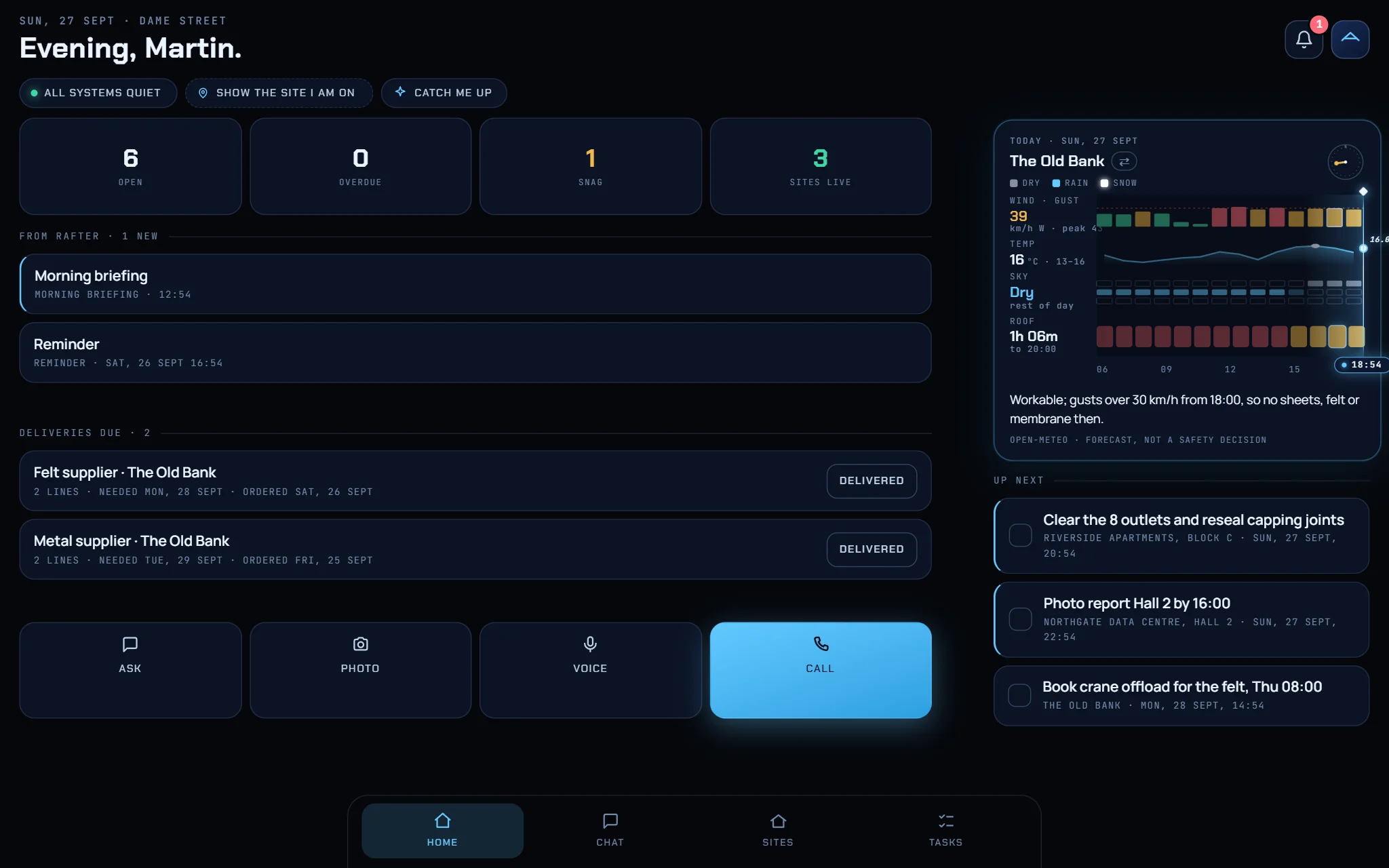Image resolution: width=1389 pixels, height=868 pixels.
Task: Open the 1 Snag stat card
Action: (x=590, y=167)
